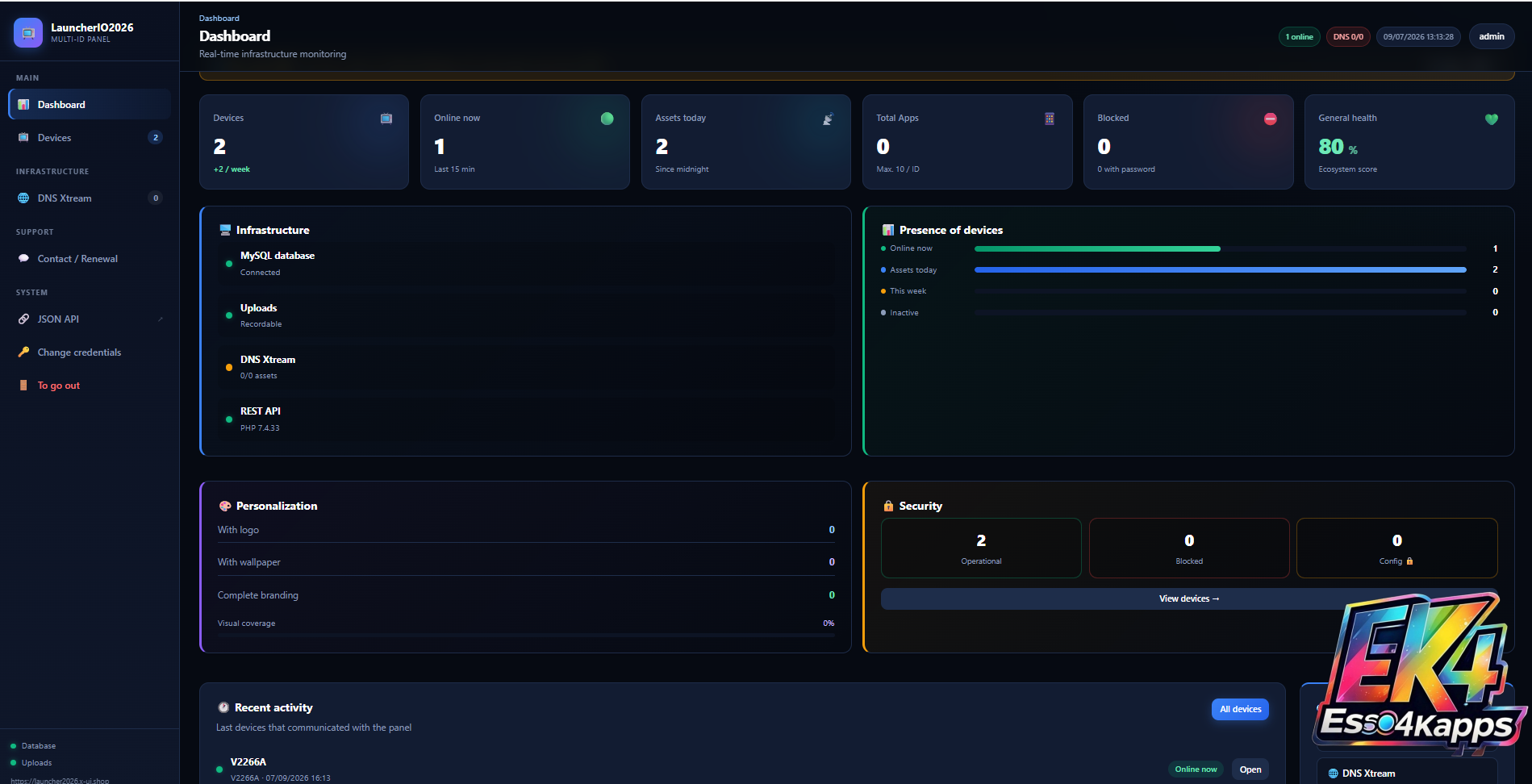Open the admin user menu
The image size is (1532, 784).
point(1491,36)
